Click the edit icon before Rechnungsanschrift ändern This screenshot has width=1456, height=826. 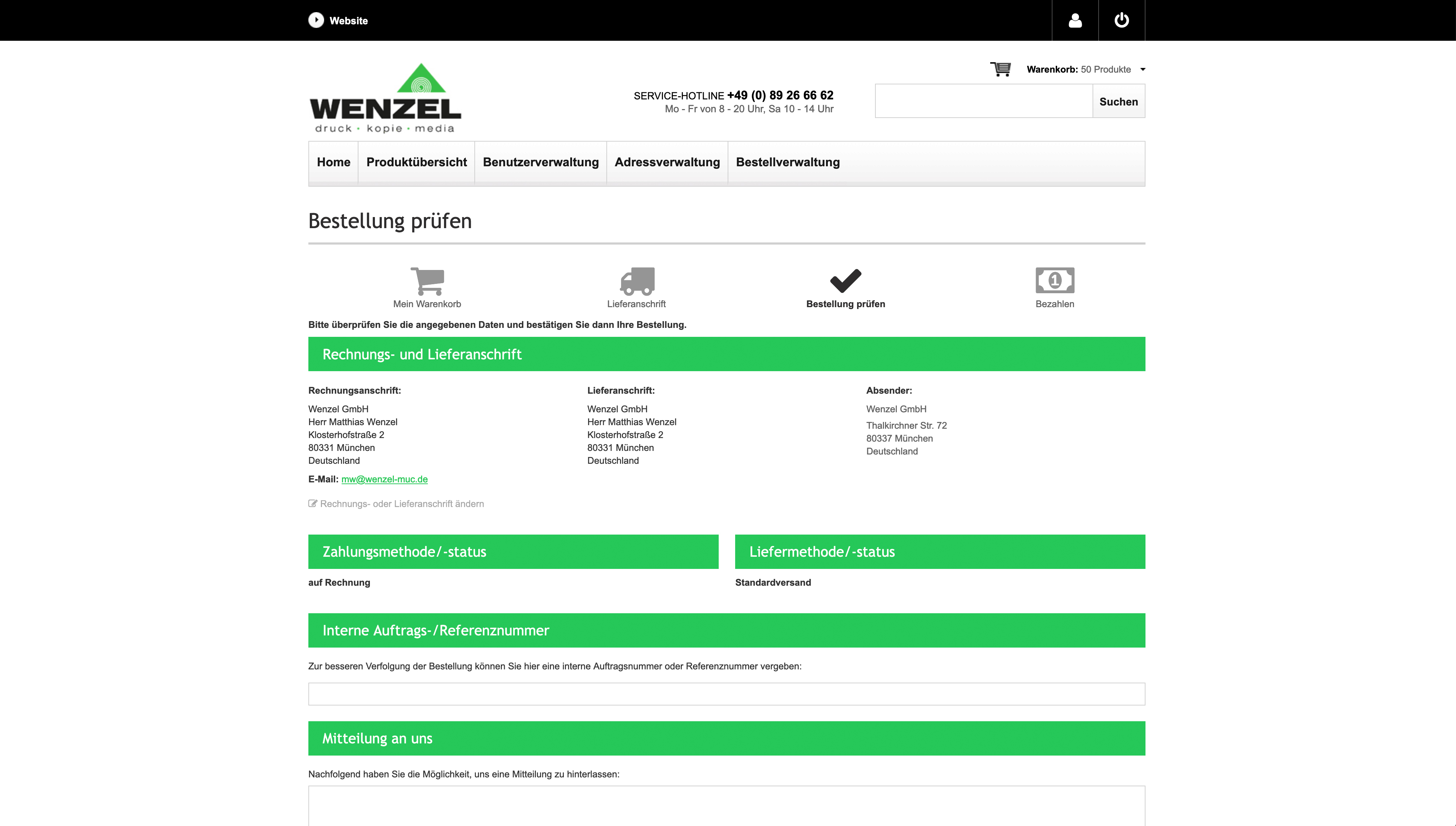point(313,503)
